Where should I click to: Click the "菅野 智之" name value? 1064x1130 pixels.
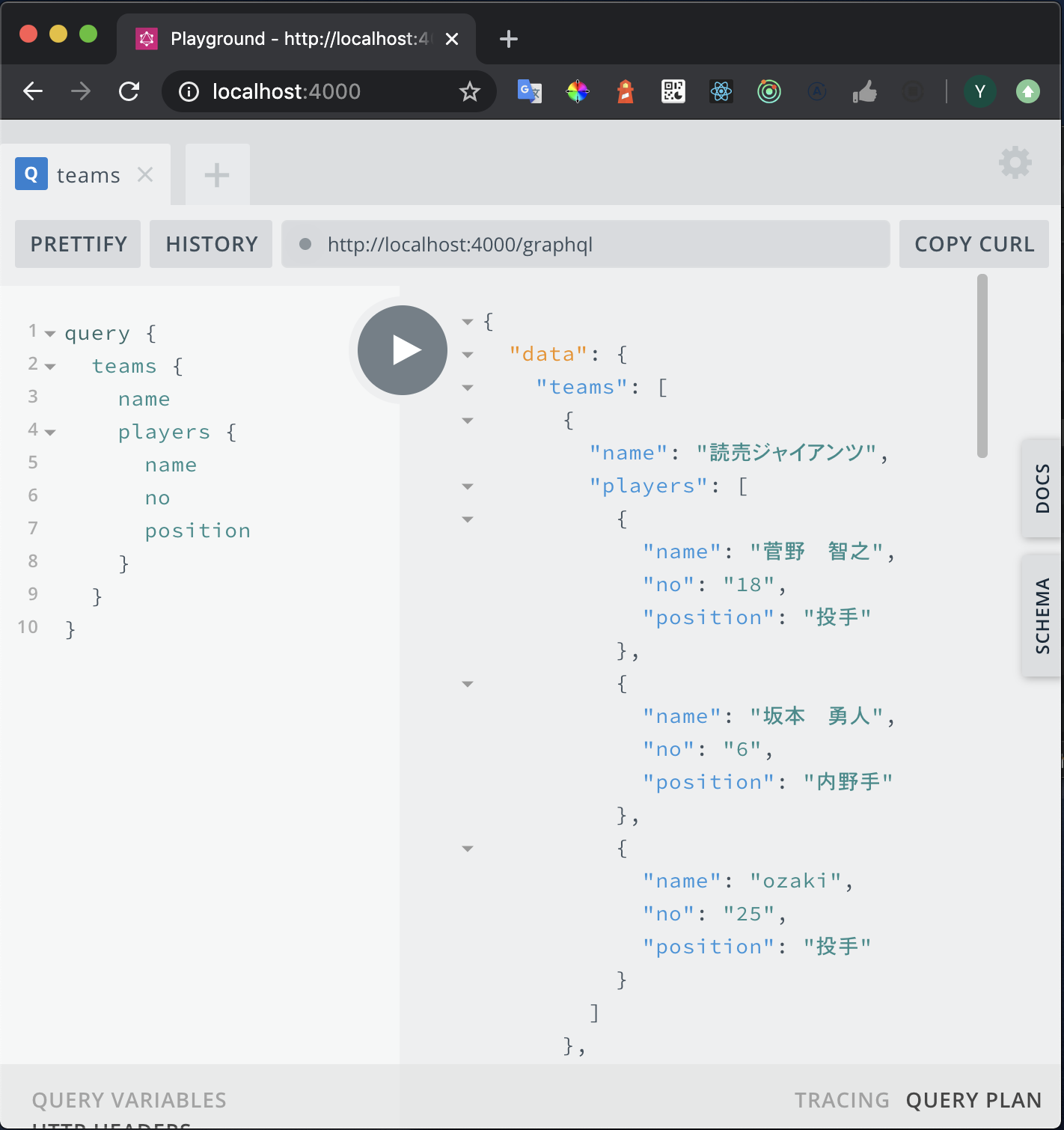817,552
